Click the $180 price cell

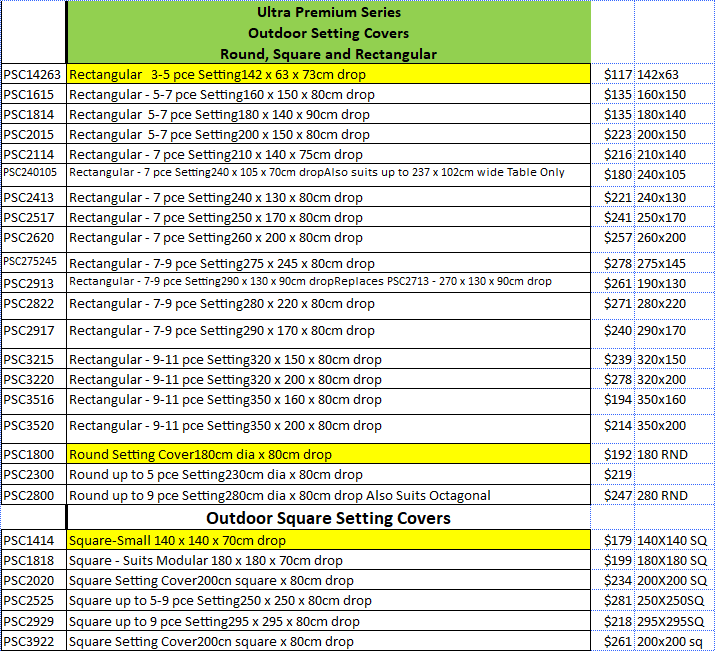(x=613, y=174)
